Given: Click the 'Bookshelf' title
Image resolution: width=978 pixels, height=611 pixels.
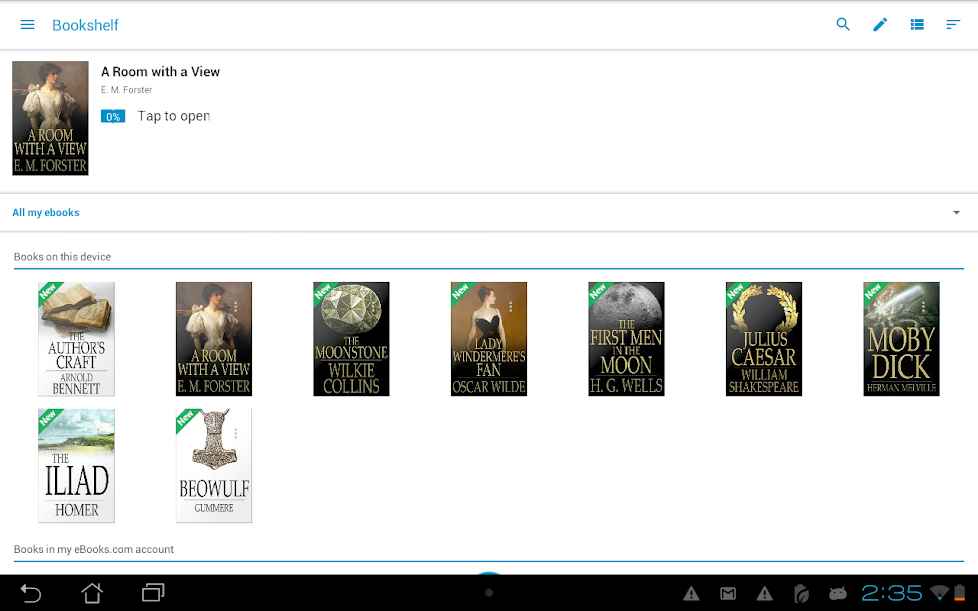Looking at the screenshot, I should (85, 25).
